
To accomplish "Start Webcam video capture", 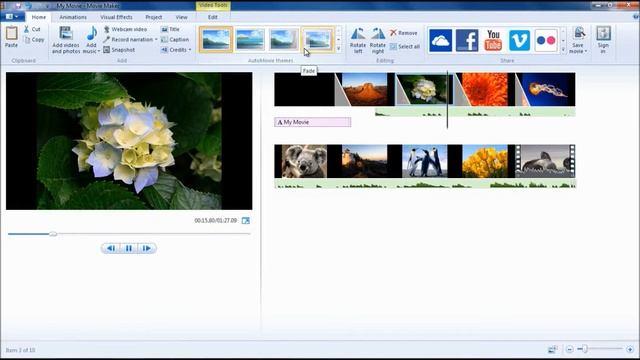I will 125,29.
